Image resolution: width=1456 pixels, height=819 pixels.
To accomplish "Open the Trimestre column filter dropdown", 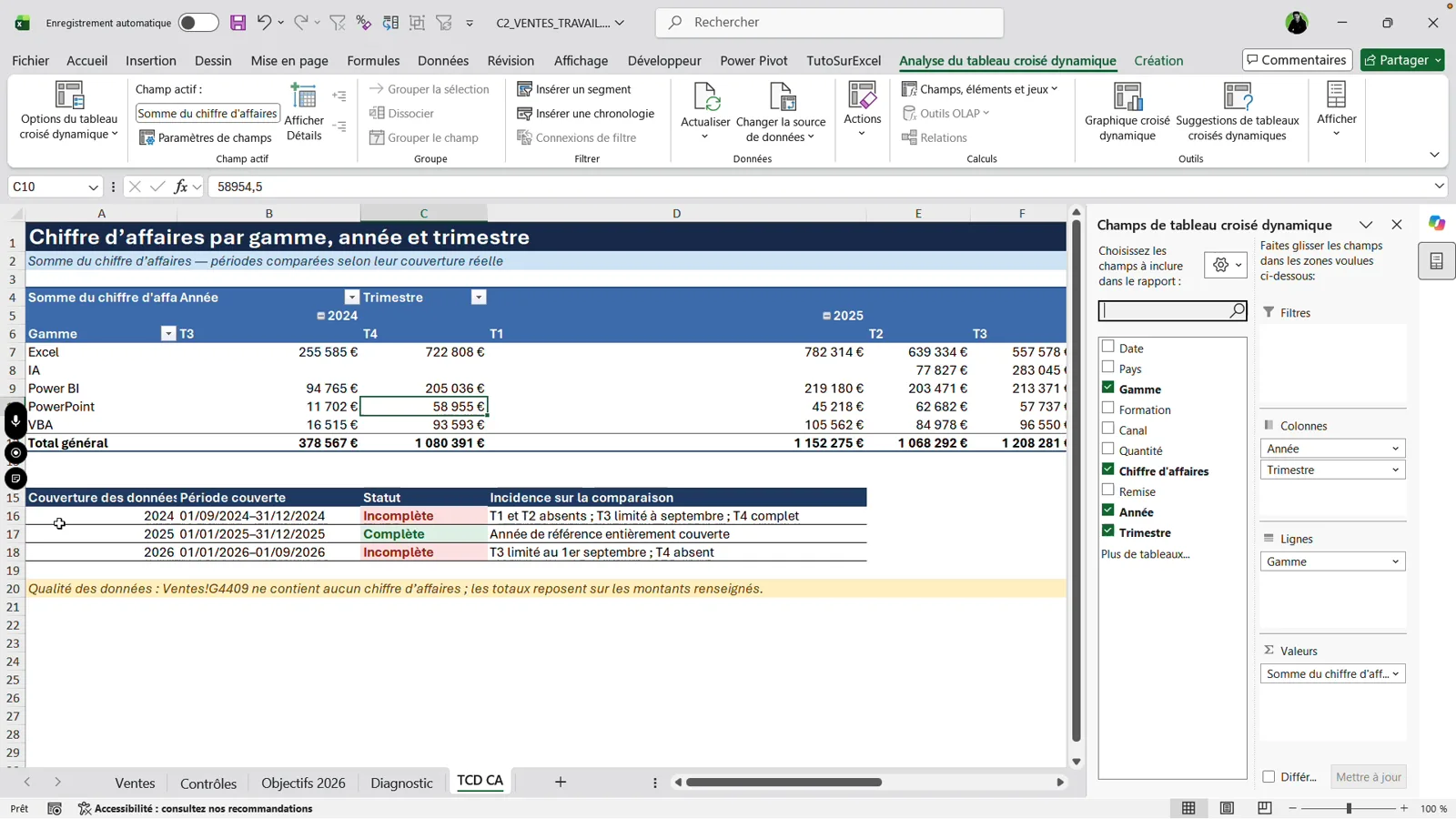I will tap(479, 298).
